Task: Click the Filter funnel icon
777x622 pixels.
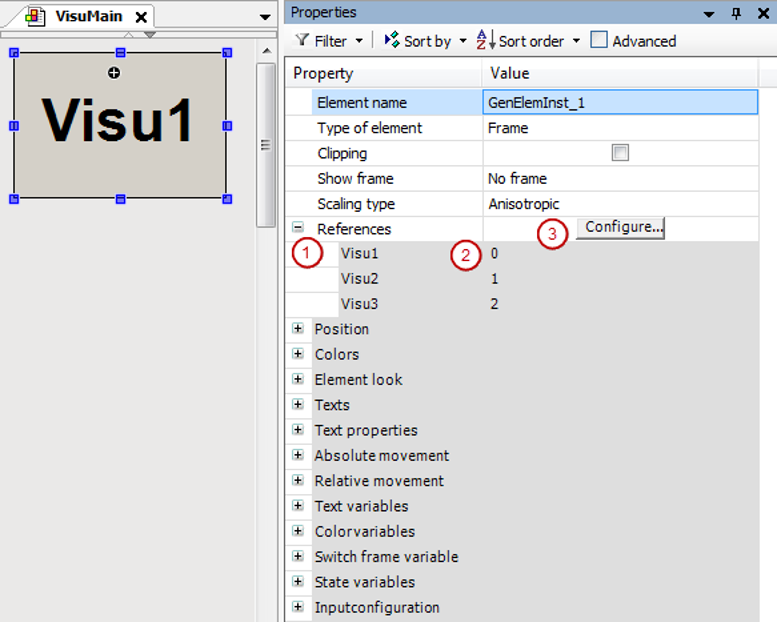Action: (x=302, y=41)
